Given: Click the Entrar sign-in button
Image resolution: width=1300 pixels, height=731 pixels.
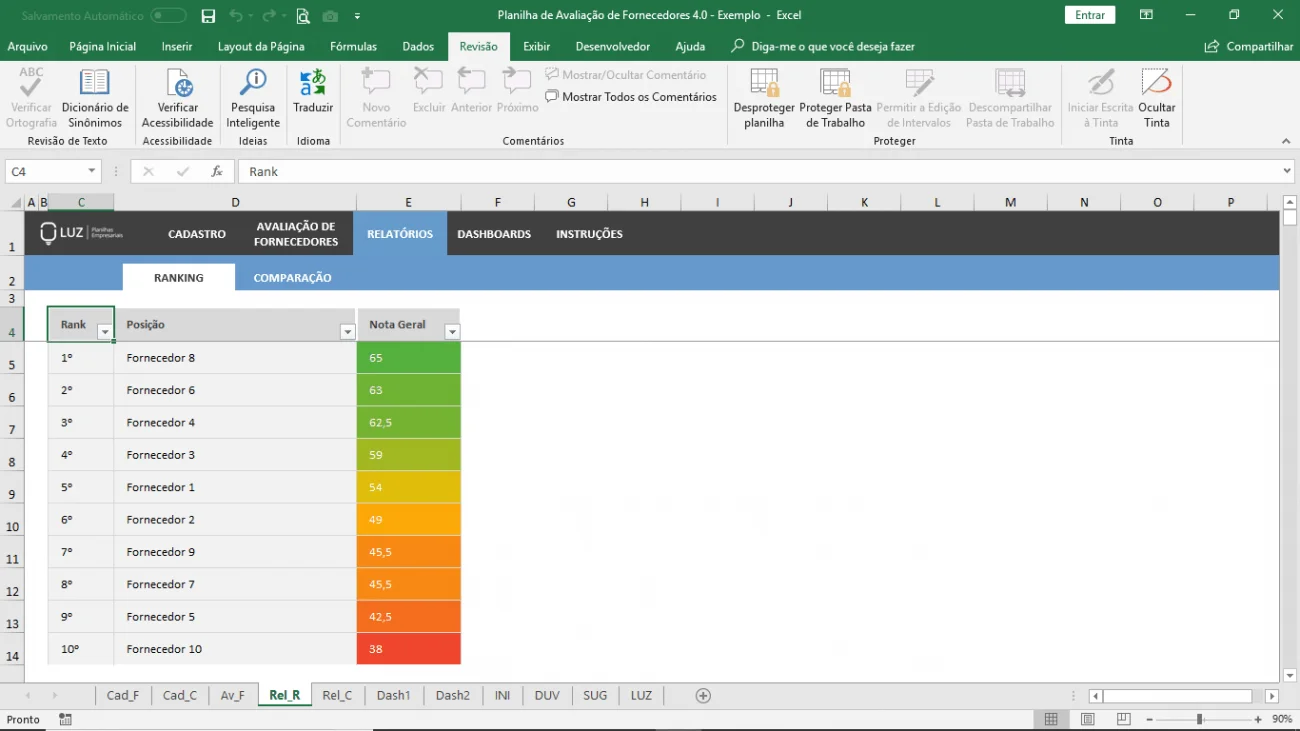Looking at the screenshot, I should click(1090, 15).
